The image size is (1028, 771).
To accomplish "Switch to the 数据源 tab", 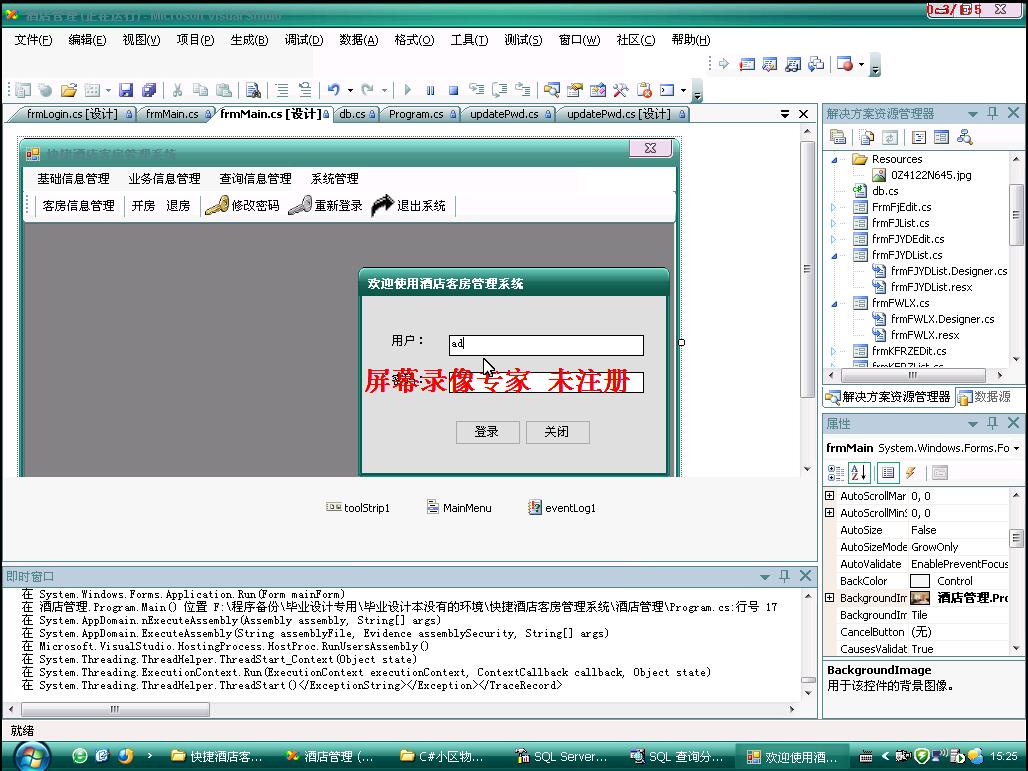I will (984, 397).
